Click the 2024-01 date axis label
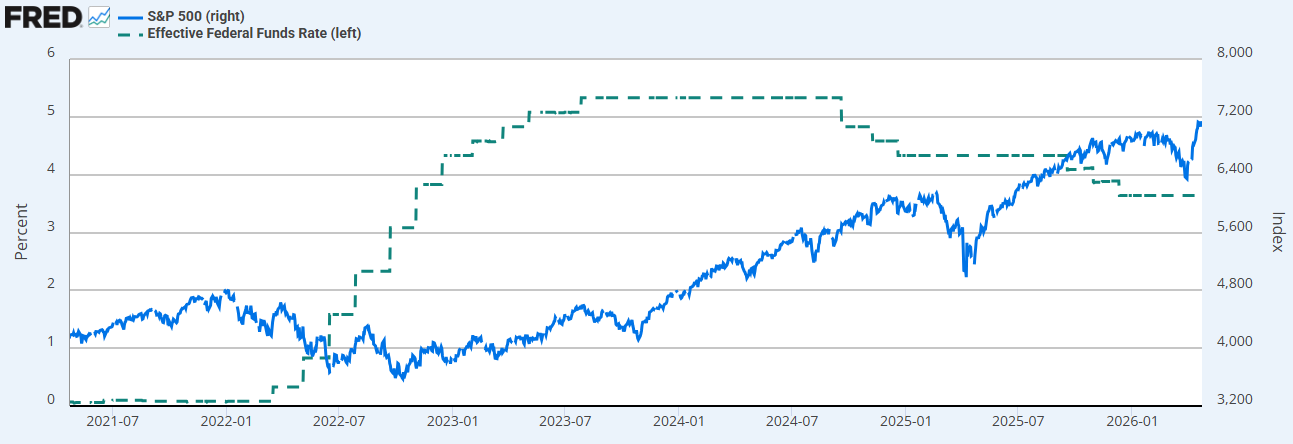 (x=678, y=421)
